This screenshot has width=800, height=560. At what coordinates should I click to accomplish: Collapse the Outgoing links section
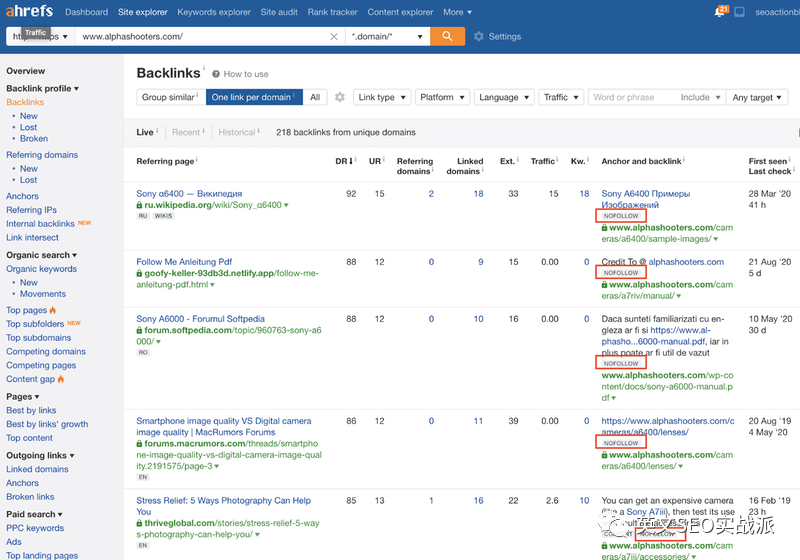(x=40, y=455)
